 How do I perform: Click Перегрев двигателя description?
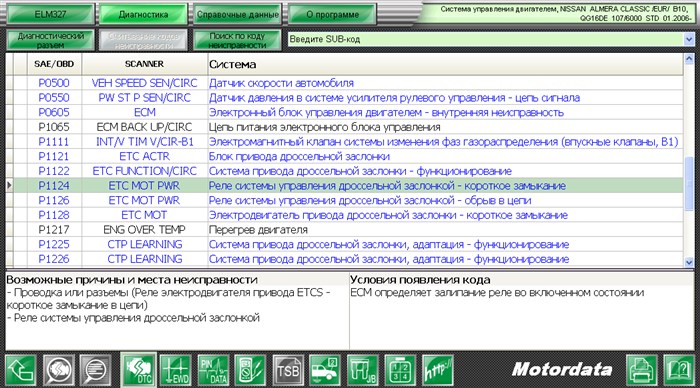tap(258, 230)
